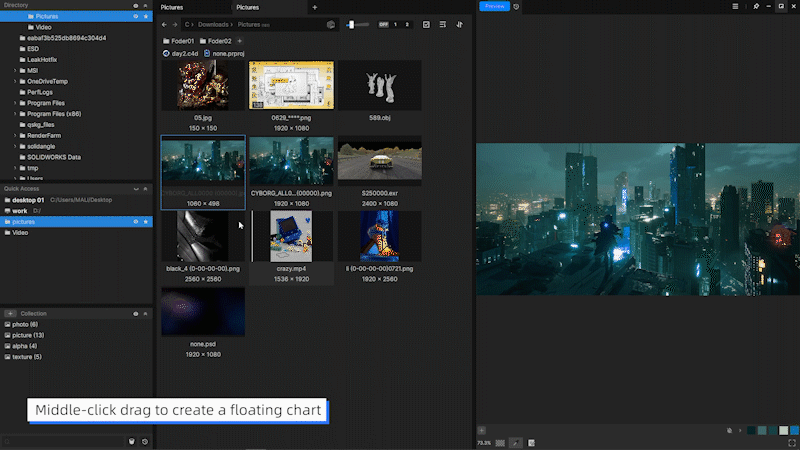This screenshot has width=800, height=450.
Task: Click the image info icon next to the eyedropper
Action: 531,443
